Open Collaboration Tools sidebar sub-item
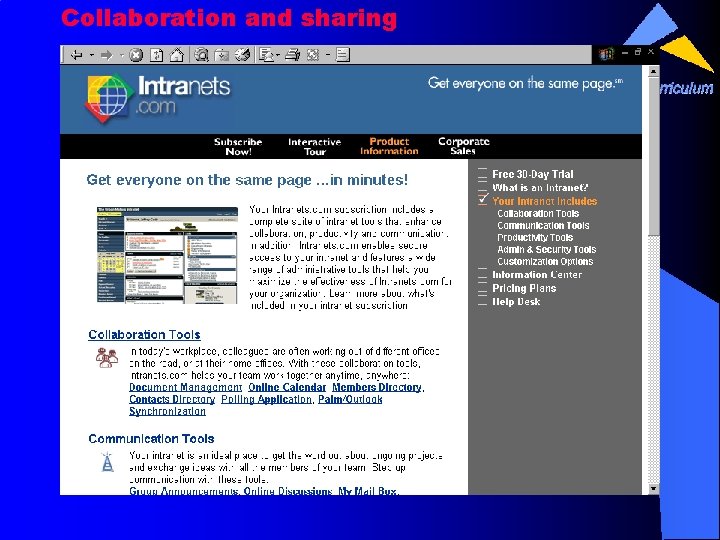 click(538, 214)
